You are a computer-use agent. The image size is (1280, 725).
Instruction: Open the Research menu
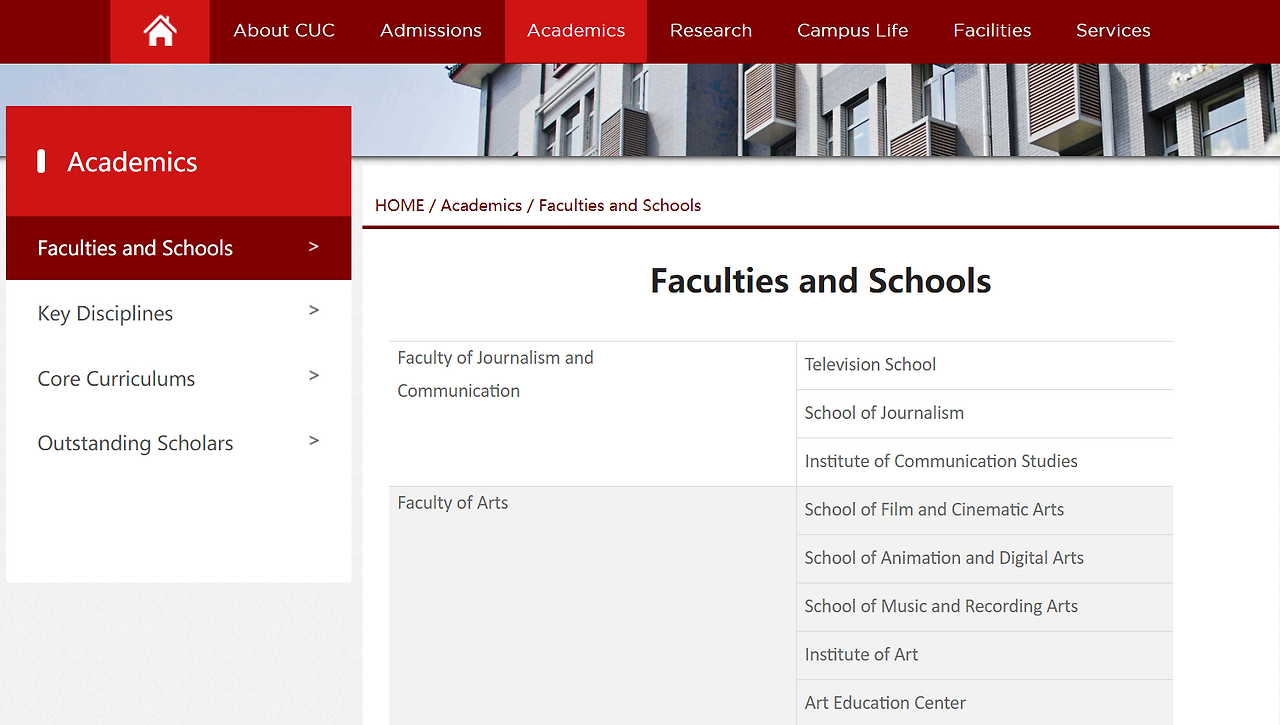(x=711, y=31)
